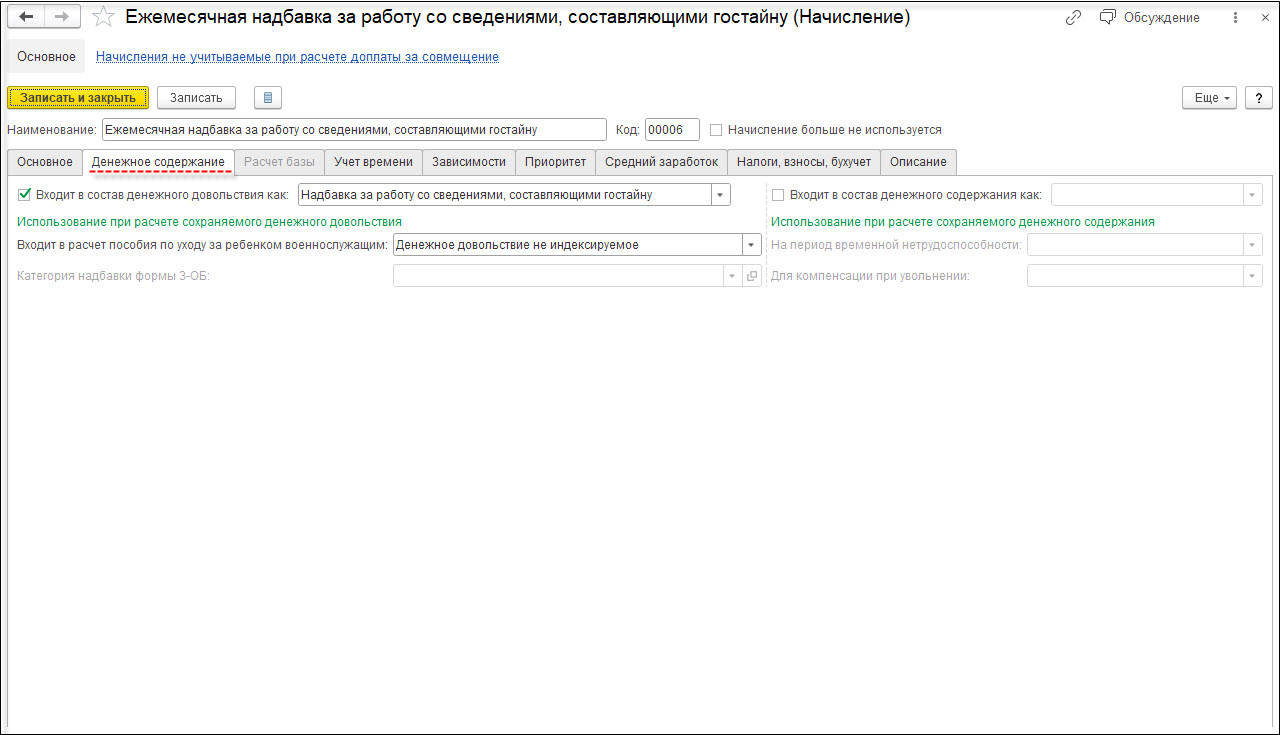Open the Еще dropdown menu
The image size is (1280, 735).
[1210, 97]
